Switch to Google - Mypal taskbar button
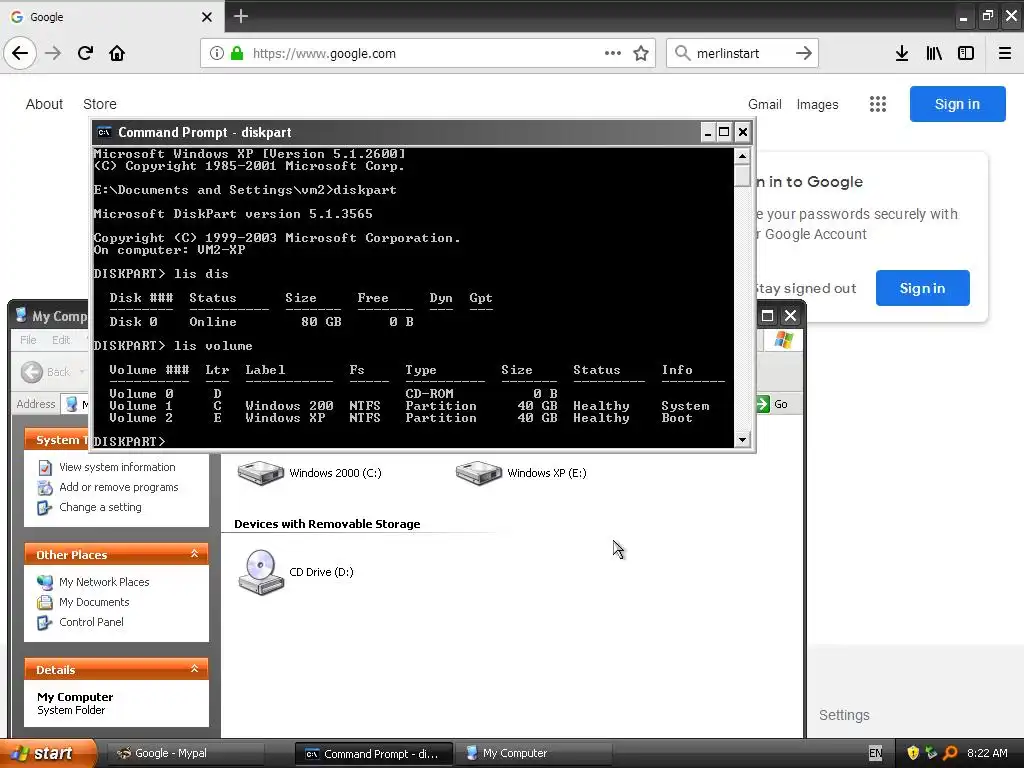Viewport: 1024px width, 768px height. pyautogui.click(x=185, y=753)
